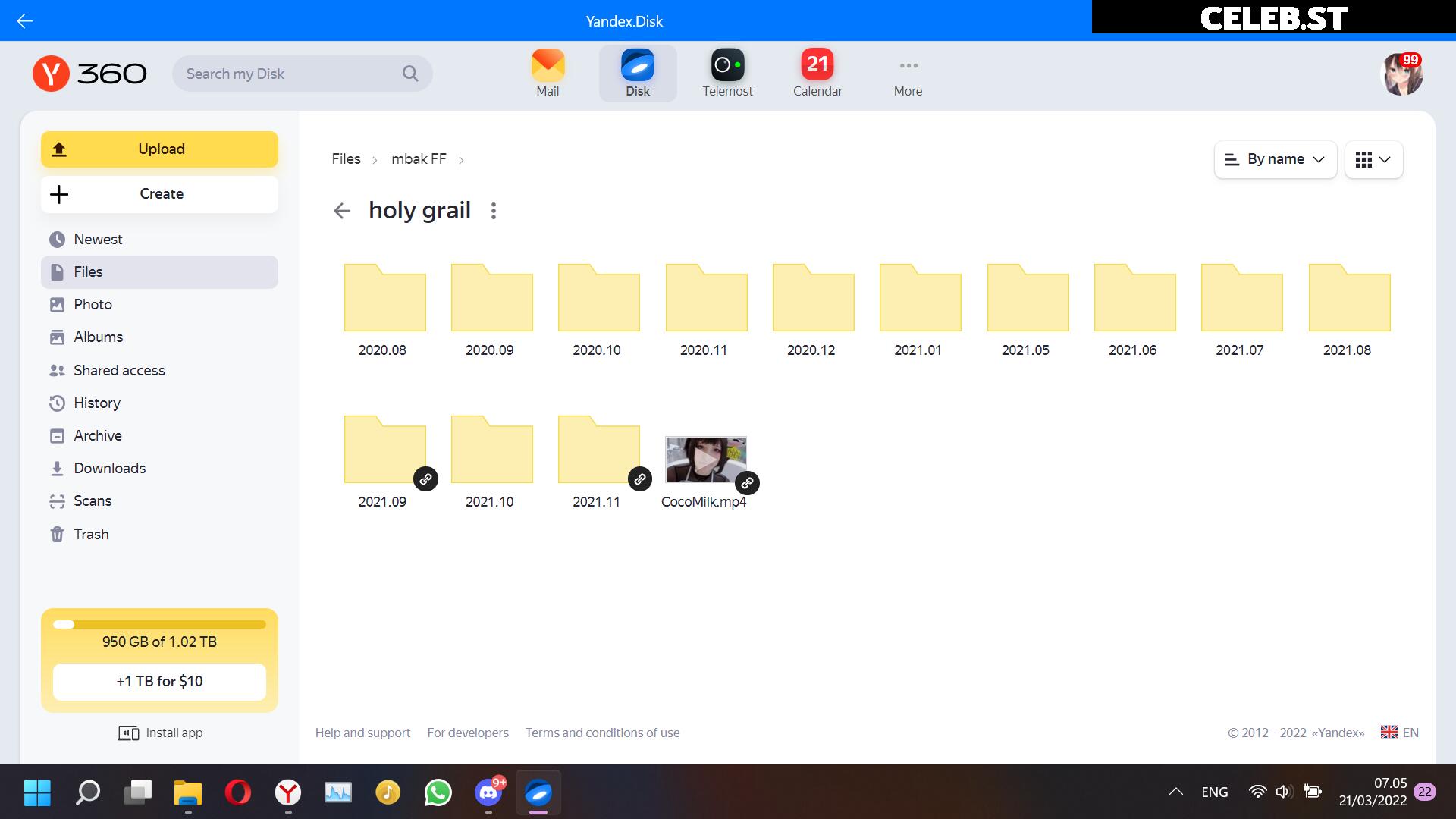Change language via EN selector

(x=1399, y=733)
